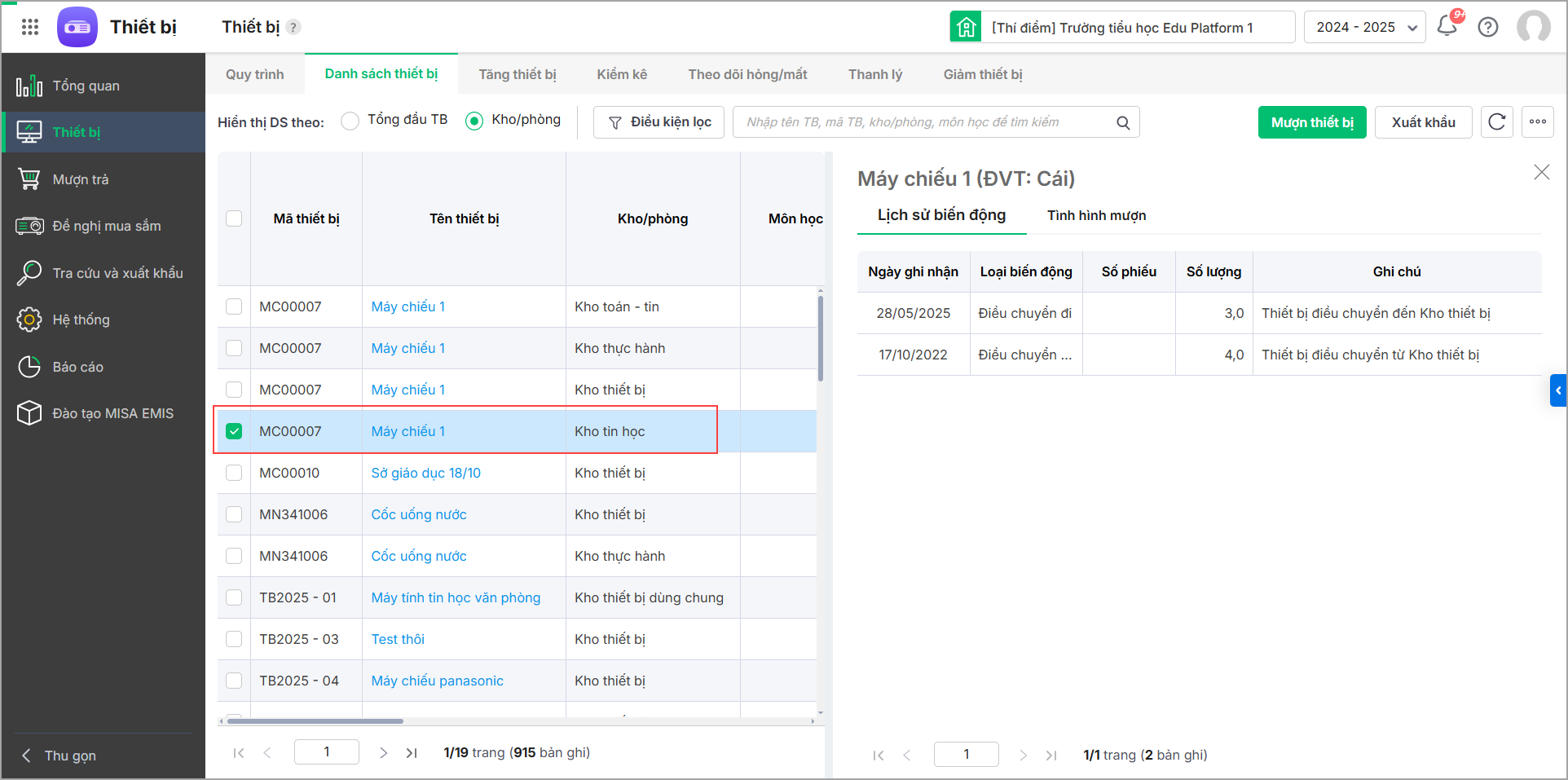This screenshot has width=1568, height=780.
Task: Open the apps grid launcher
Action: 30,27
